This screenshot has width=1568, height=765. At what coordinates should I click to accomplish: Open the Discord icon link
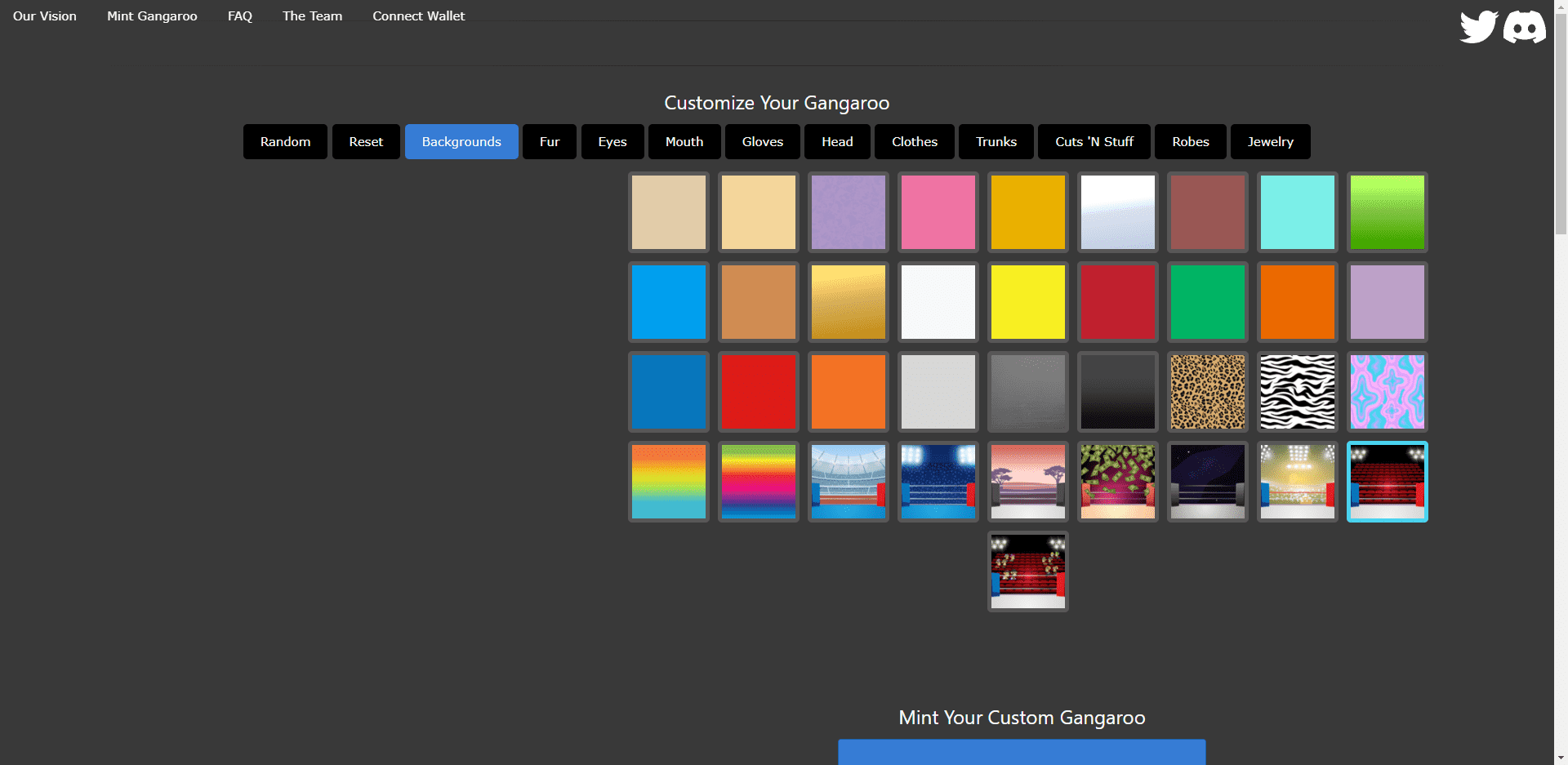pos(1524,27)
